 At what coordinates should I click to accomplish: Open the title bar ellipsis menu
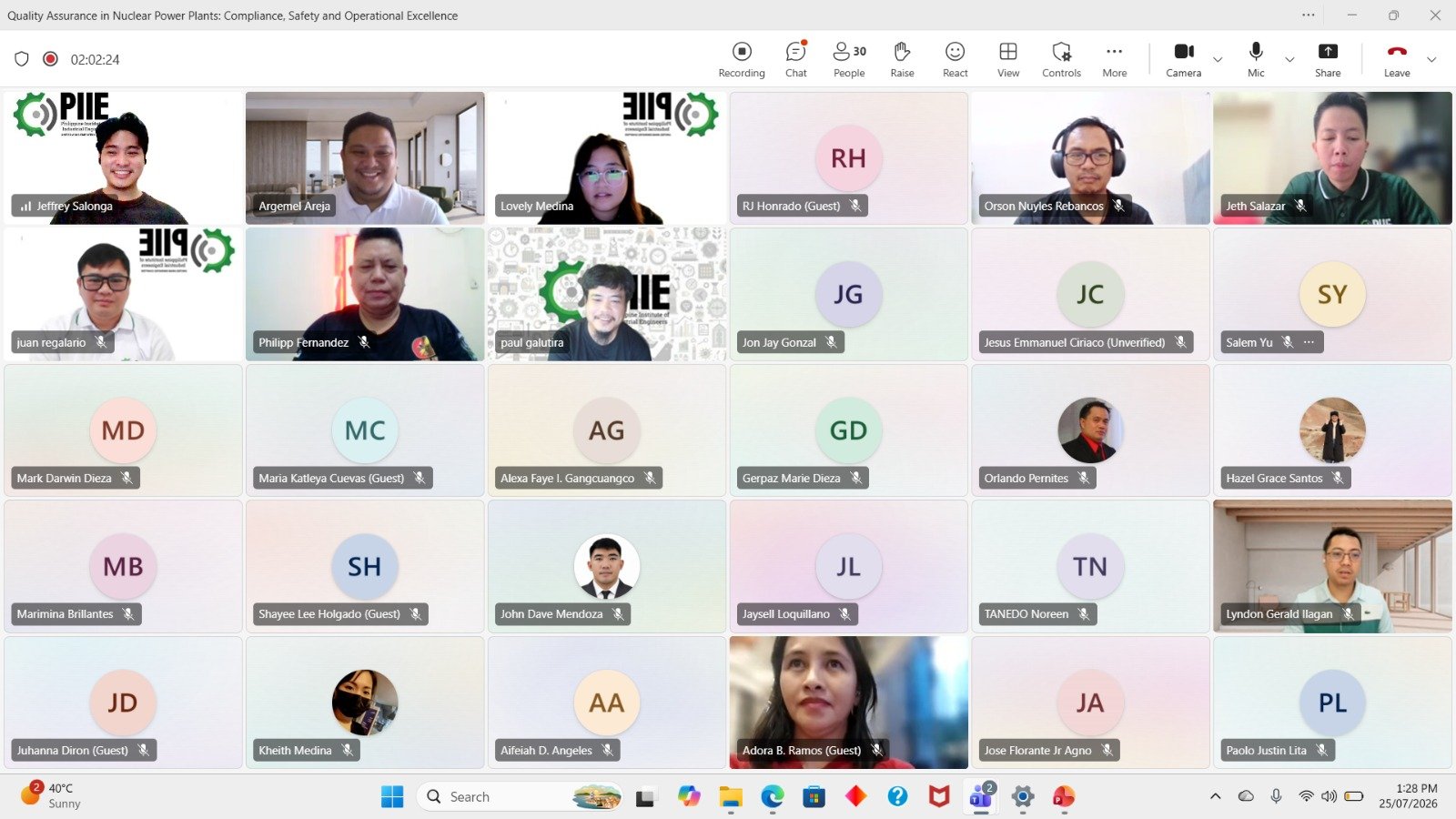1308,15
